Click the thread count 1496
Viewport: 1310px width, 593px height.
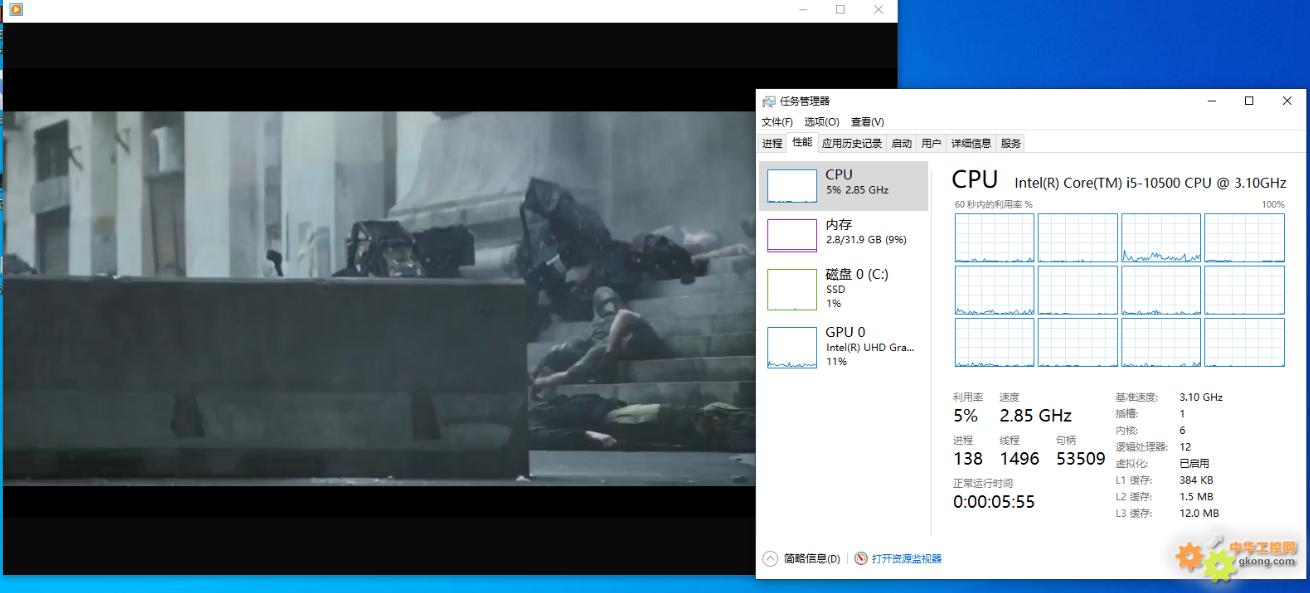click(1020, 458)
